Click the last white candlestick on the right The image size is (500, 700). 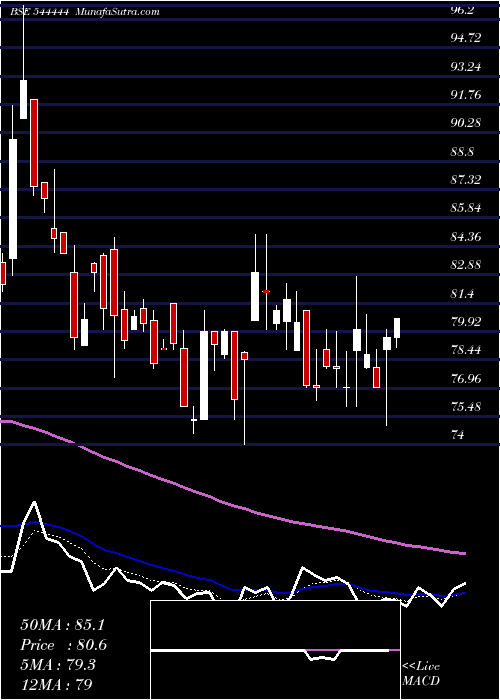coord(397,328)
